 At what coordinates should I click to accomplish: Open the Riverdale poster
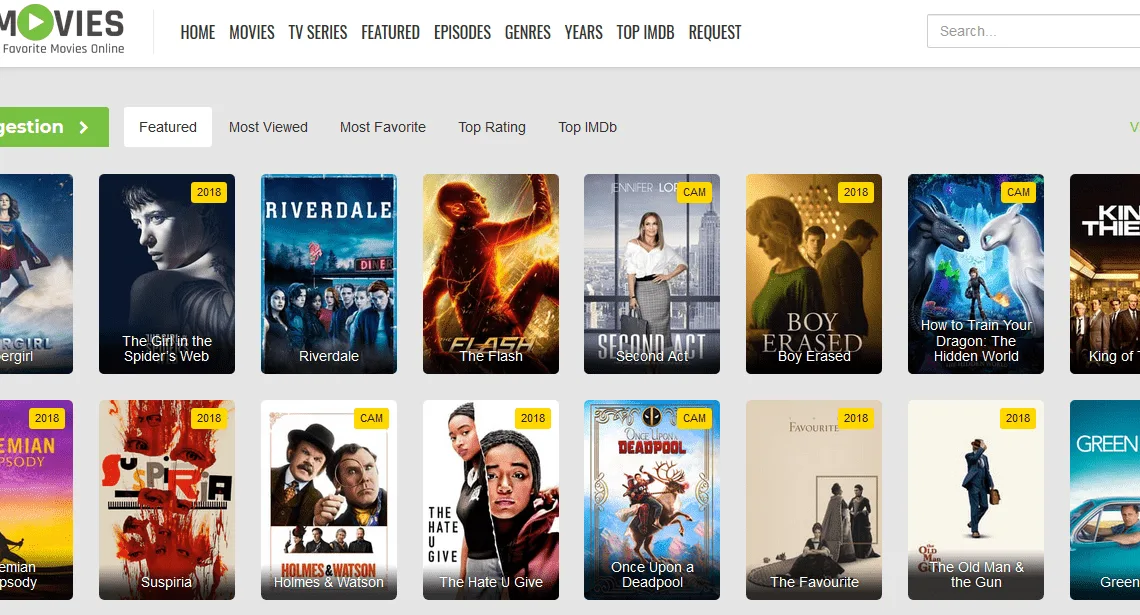[x=329, y=273]
